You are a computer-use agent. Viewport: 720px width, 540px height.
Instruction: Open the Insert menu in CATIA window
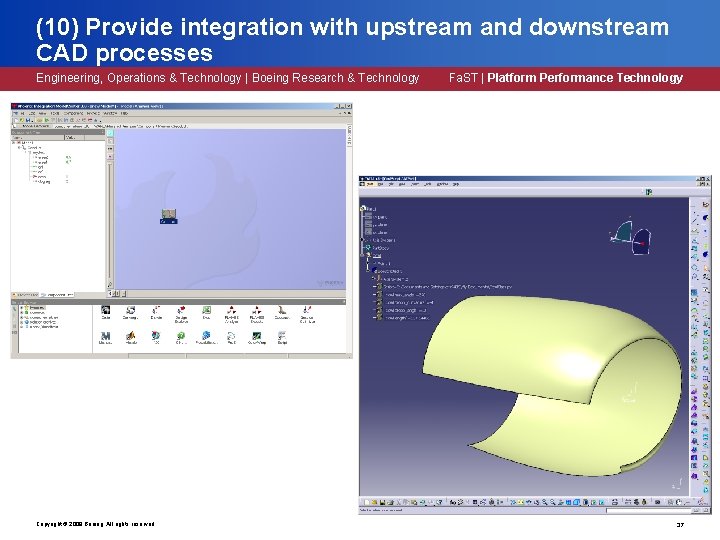pos(414,184)
